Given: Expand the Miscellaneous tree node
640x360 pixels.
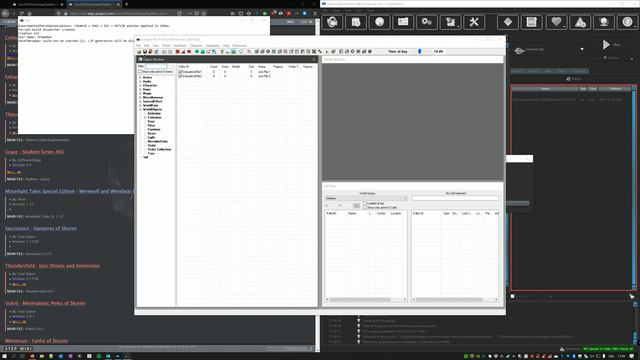Looking at the screenshot, I should coord(140,98).
